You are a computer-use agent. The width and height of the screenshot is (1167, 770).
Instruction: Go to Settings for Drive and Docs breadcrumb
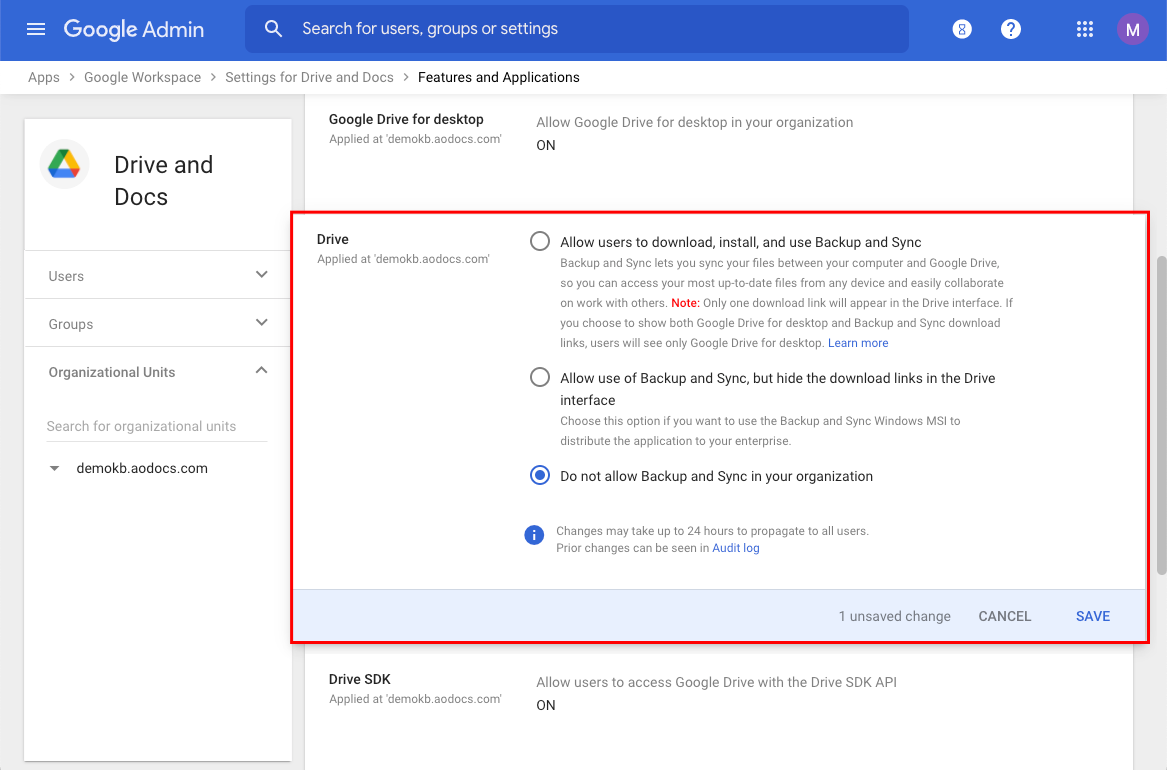click(x=310, y=77)
